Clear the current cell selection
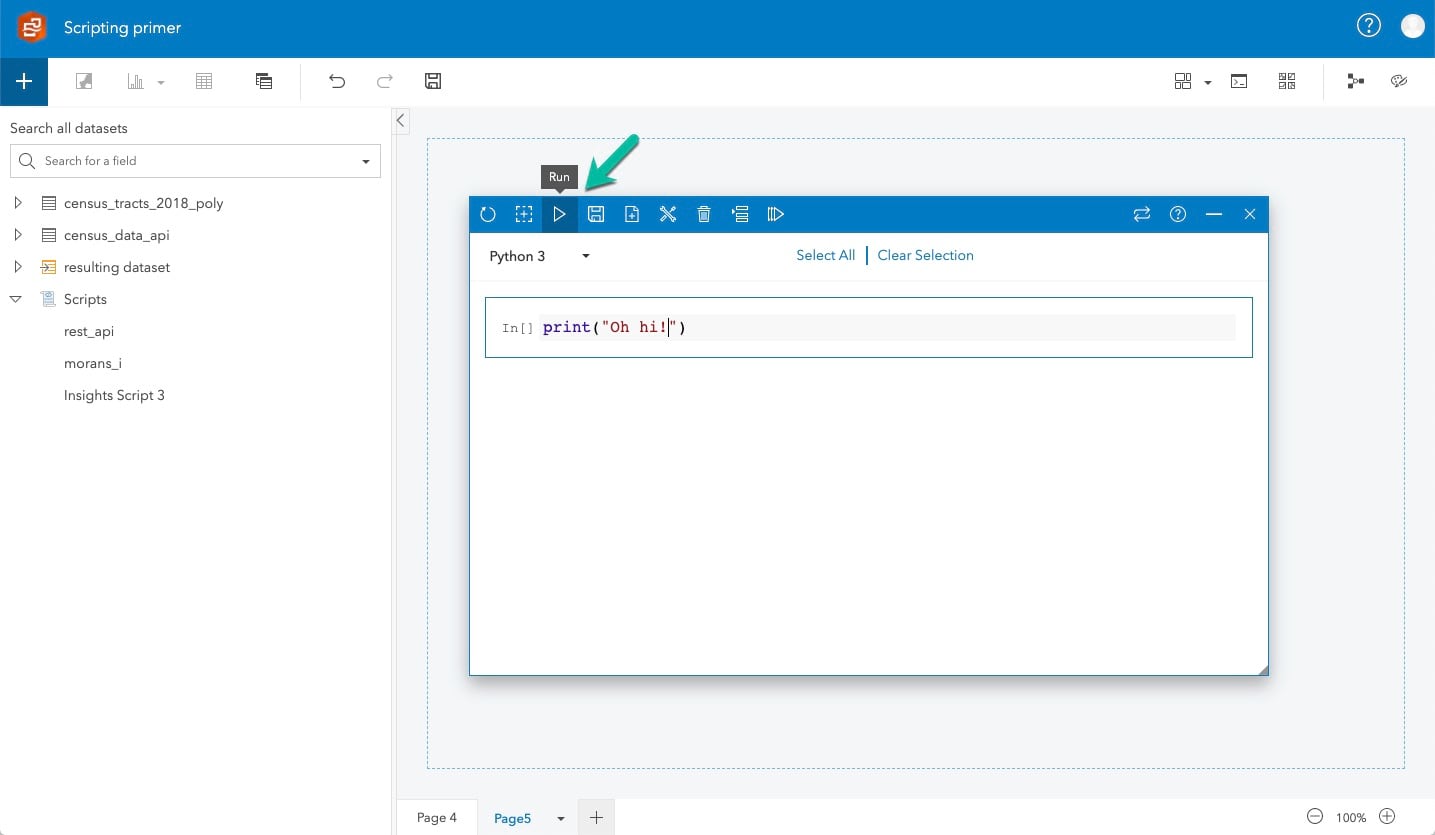Image resolution: width=1435 pixels, height=835 pixels. 924,255
